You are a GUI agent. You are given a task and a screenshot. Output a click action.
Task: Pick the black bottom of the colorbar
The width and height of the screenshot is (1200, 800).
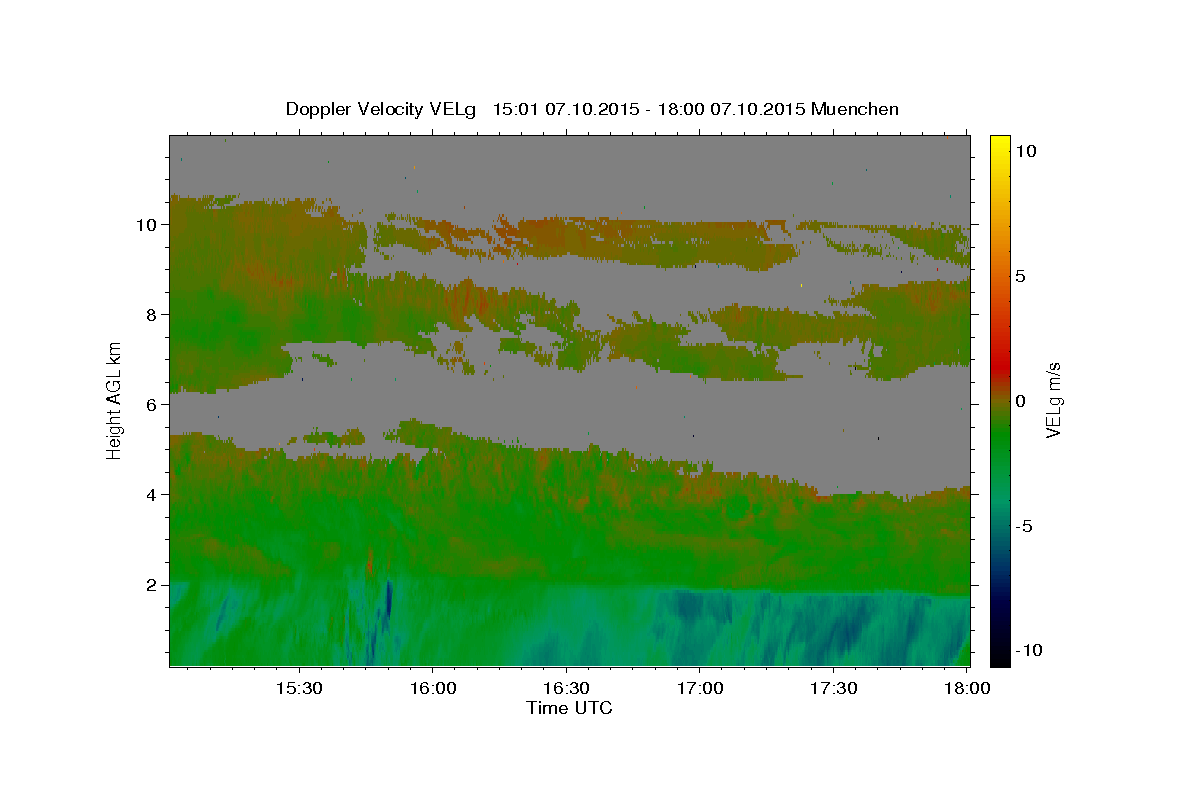1000,655
